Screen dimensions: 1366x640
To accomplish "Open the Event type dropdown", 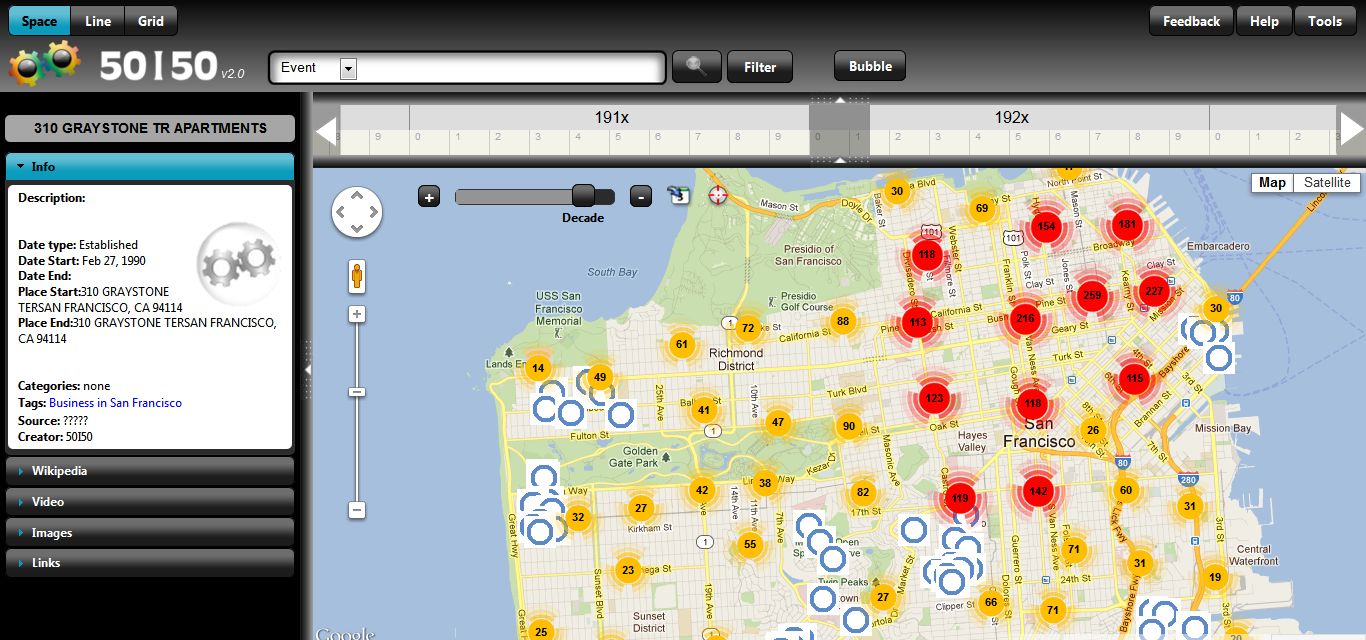I will point(348,68).
